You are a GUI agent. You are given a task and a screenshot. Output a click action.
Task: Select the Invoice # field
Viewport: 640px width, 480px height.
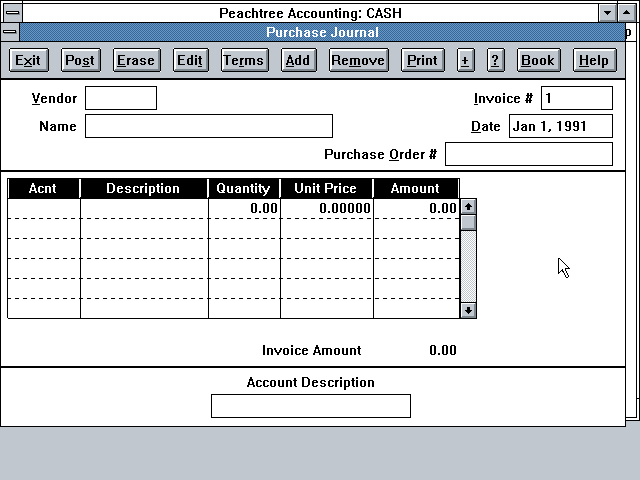pos(577,98)
